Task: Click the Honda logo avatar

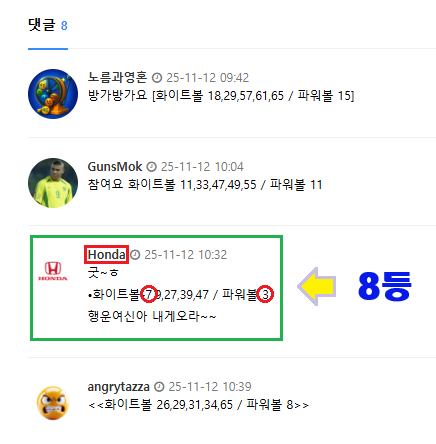Action: pyautogui.click(x=53, y=271)
